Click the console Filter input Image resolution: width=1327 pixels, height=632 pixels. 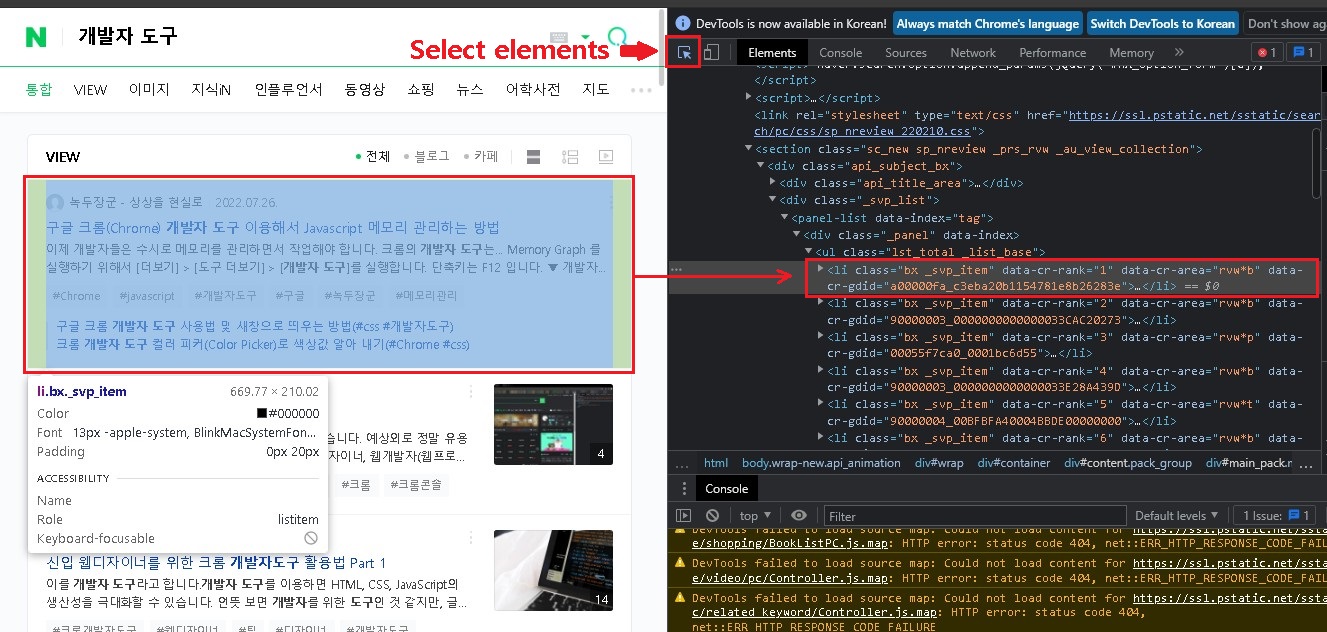(975, 516)
